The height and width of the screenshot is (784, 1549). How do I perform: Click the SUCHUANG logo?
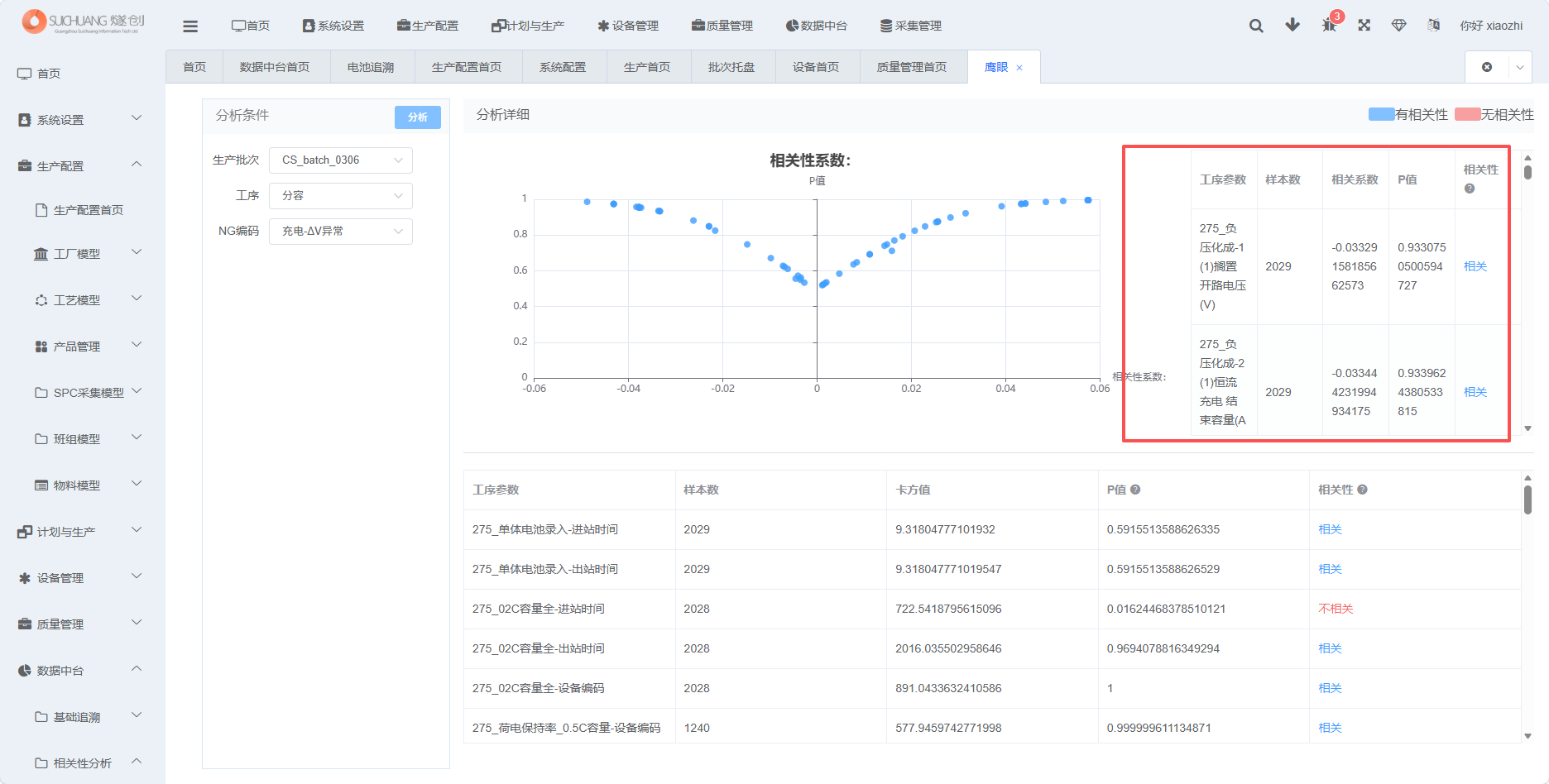pos(83,22)
